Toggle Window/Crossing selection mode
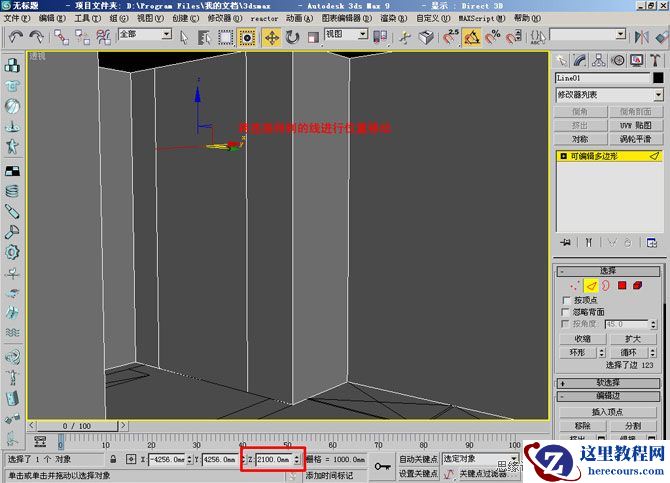The image size is (670, 483). coord(247,38)
